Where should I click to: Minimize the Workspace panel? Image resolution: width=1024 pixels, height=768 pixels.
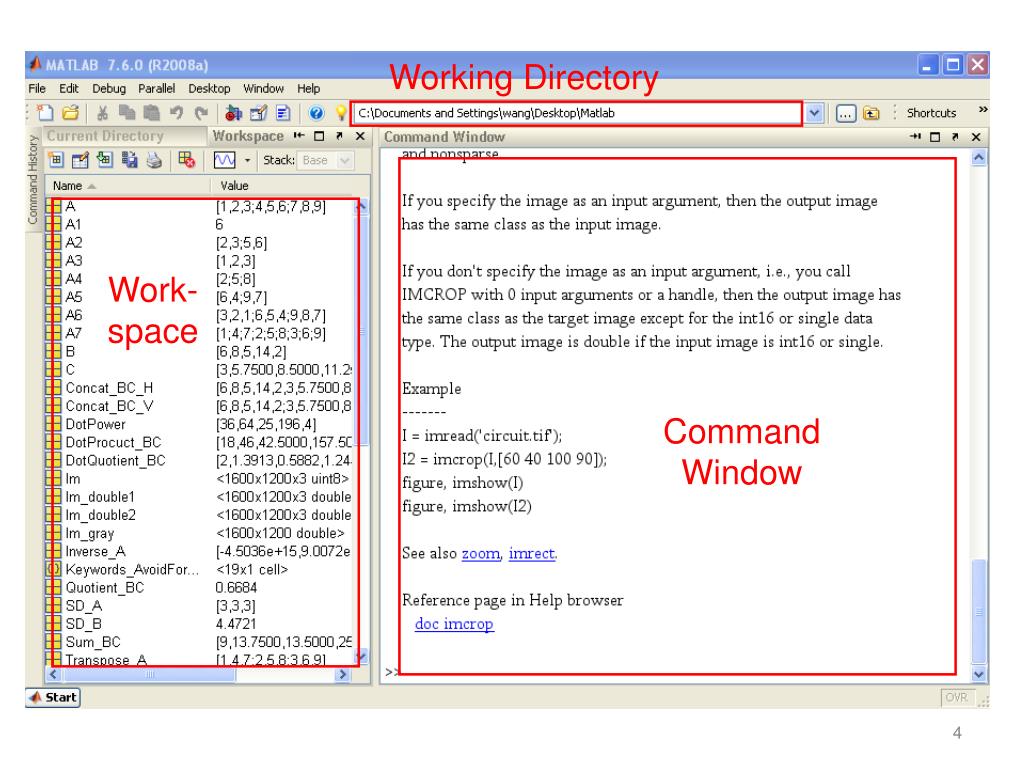[x=299, y=136]
